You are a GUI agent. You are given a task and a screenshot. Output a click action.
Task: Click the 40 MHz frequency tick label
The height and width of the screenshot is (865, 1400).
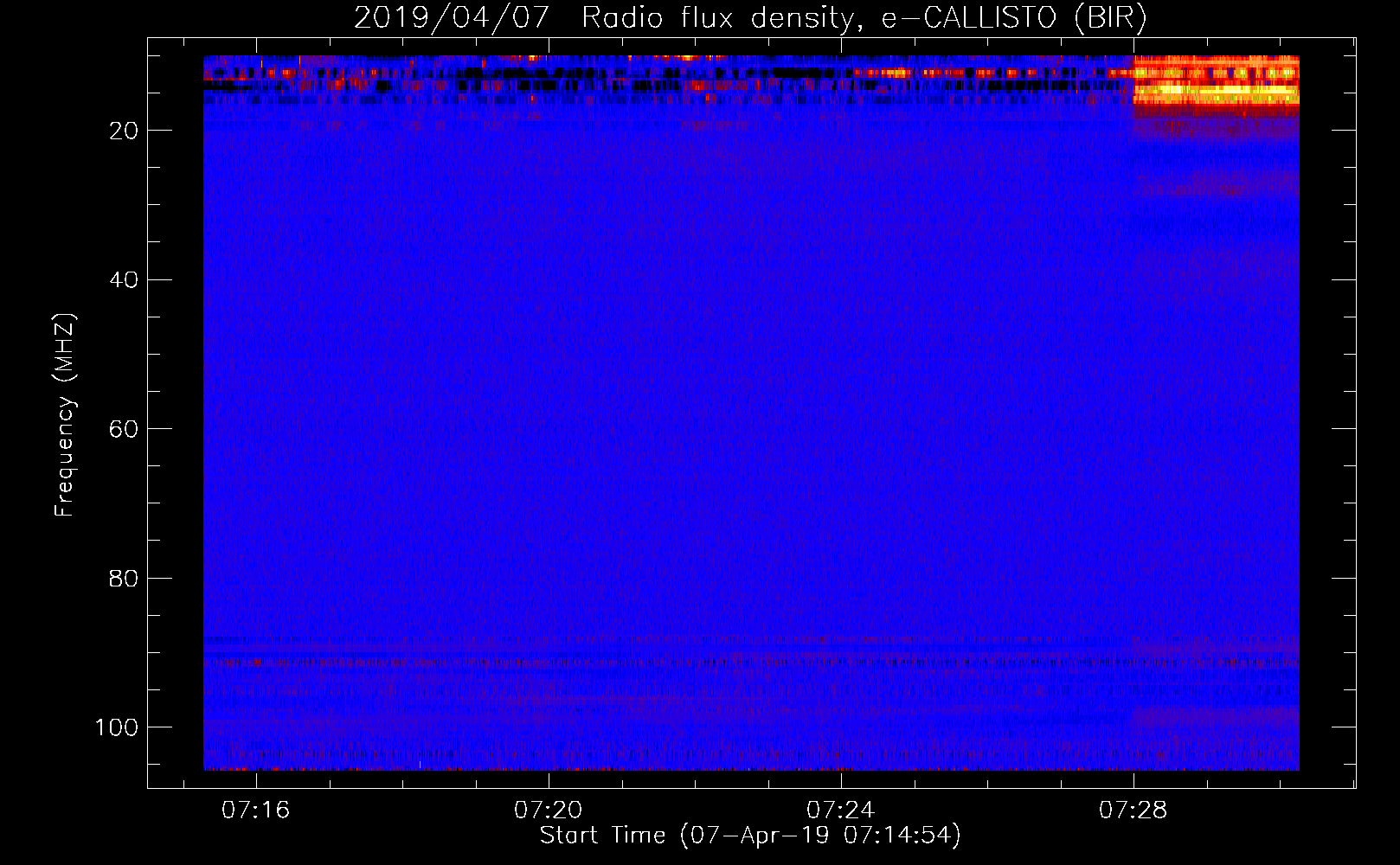click(x=124, y=280)
